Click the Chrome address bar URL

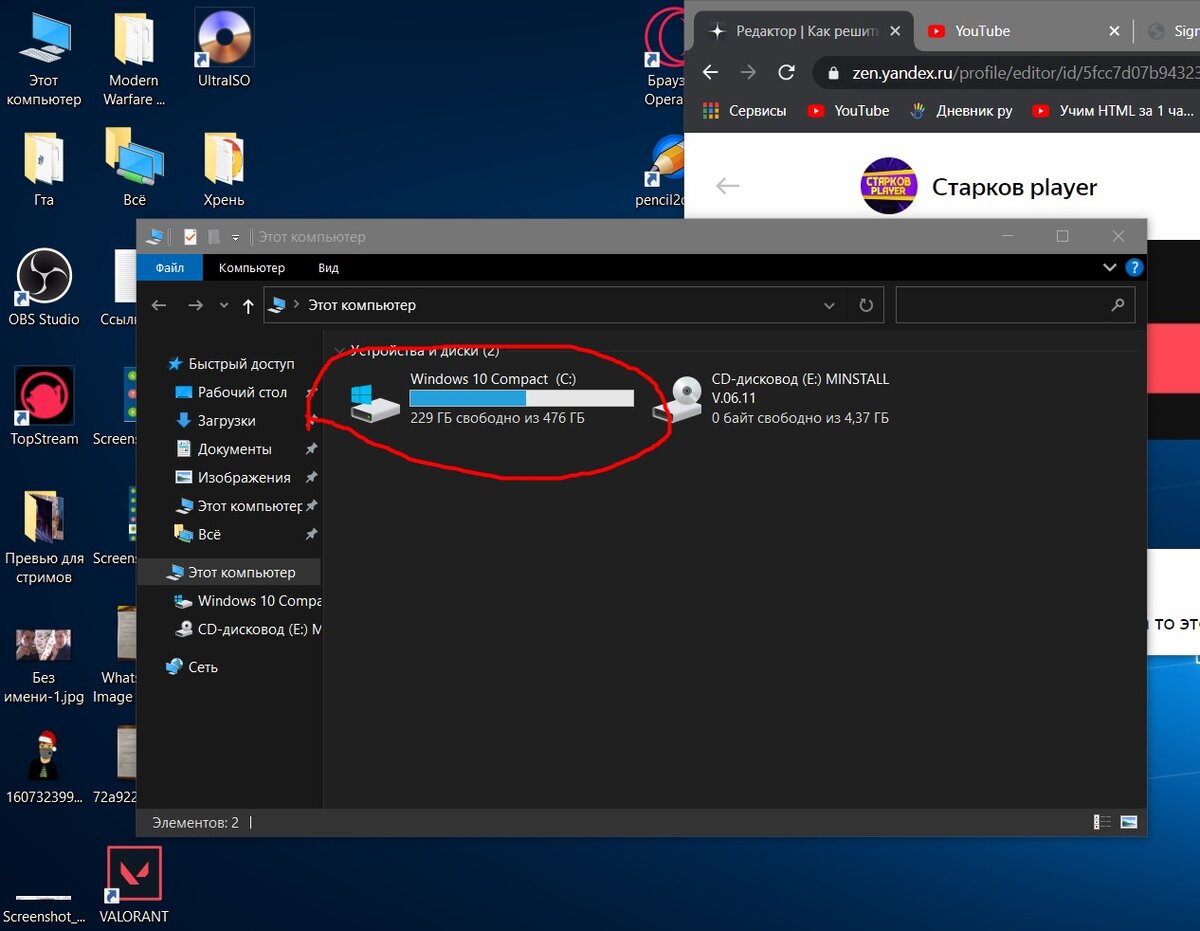(x=1024, y=72)
